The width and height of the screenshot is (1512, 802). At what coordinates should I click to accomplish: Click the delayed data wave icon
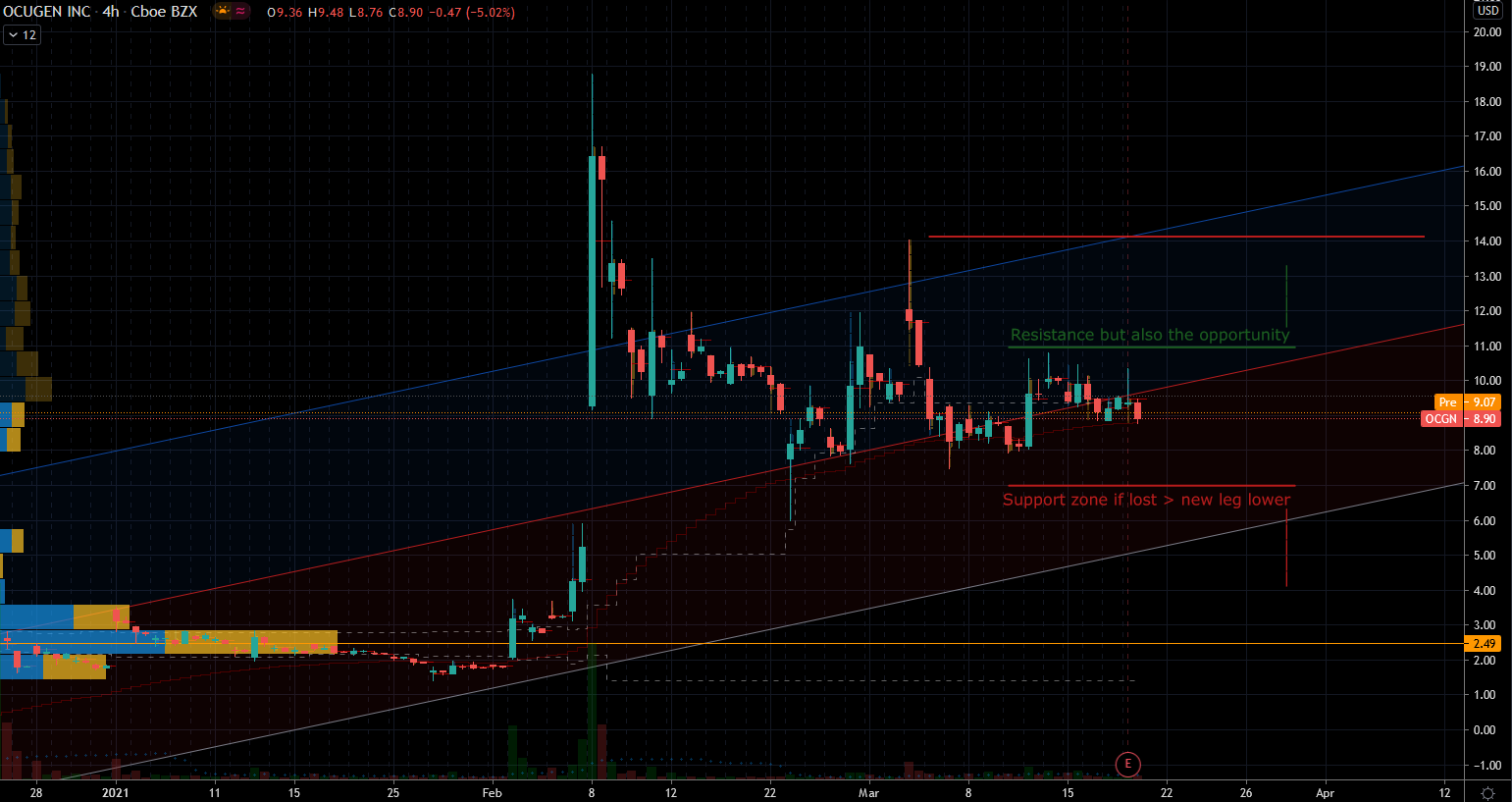[x=240, y=12]
